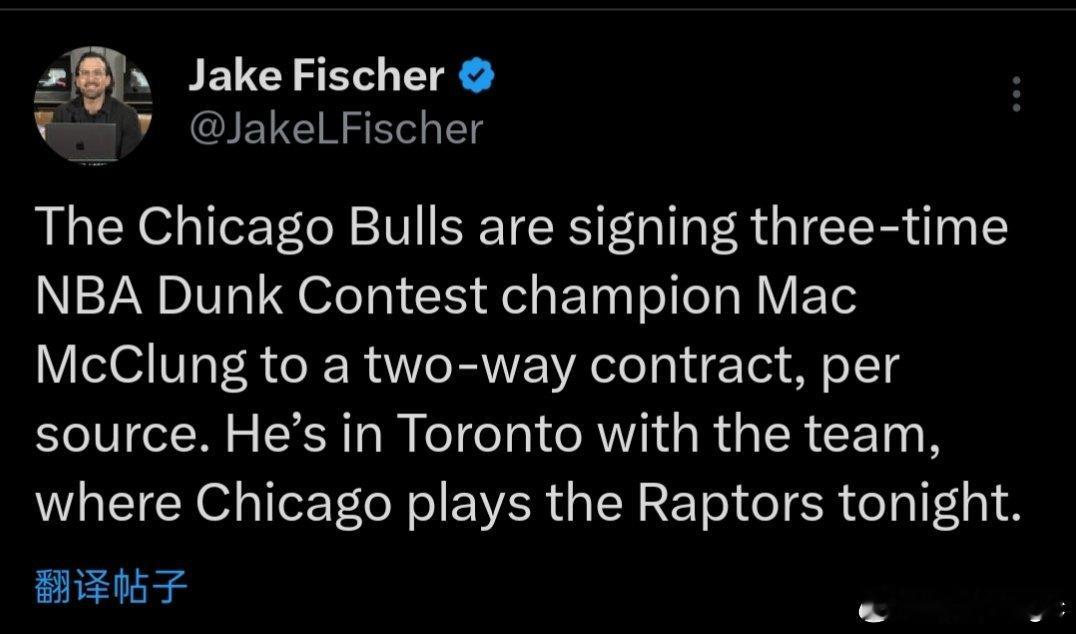Click the username below the display name

(335, 128)
